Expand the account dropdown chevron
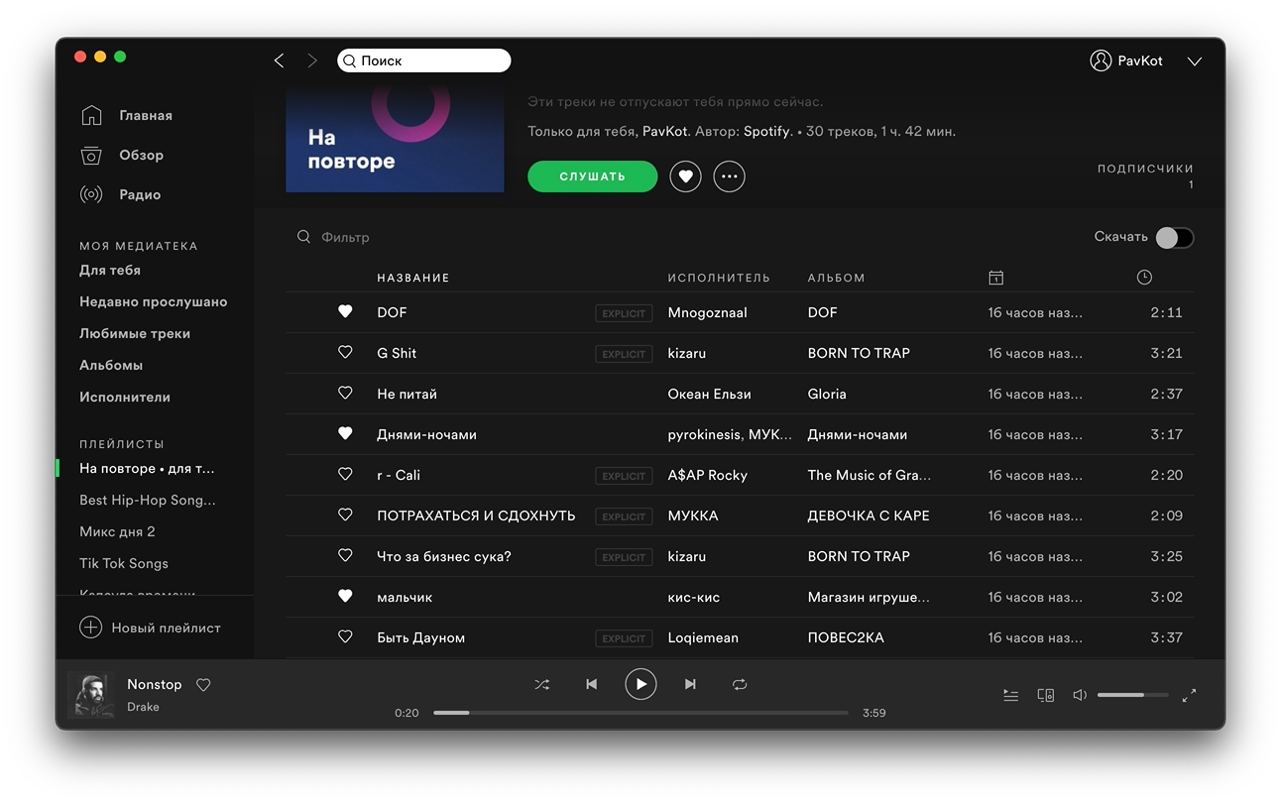This screenshot has height=803, width=1280. pyautogui.click(x=1194, y=61)
